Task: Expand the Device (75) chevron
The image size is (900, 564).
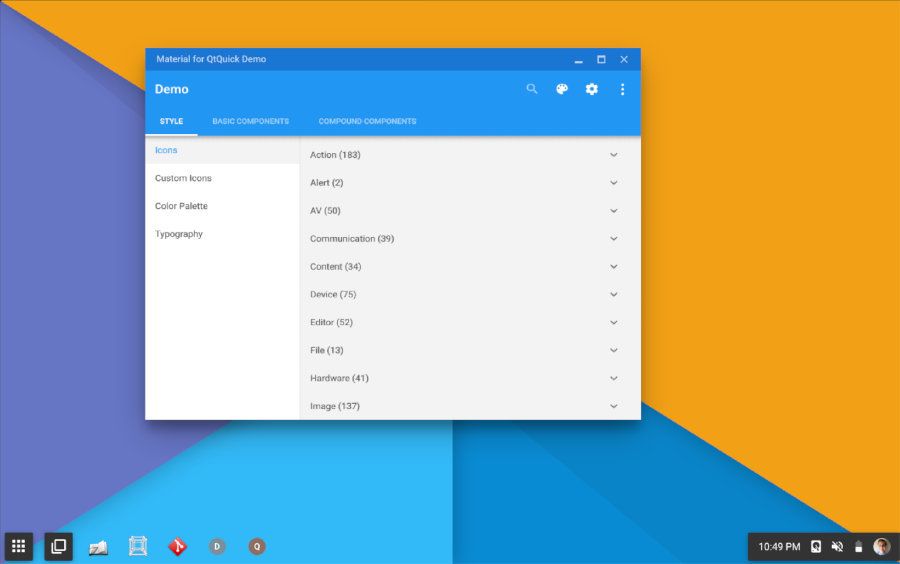Action: pyautogui.click(x=614, y=294)
